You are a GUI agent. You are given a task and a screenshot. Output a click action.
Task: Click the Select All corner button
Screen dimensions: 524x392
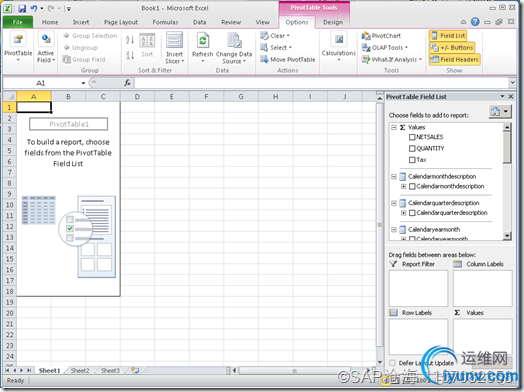[x=10, y=97]
